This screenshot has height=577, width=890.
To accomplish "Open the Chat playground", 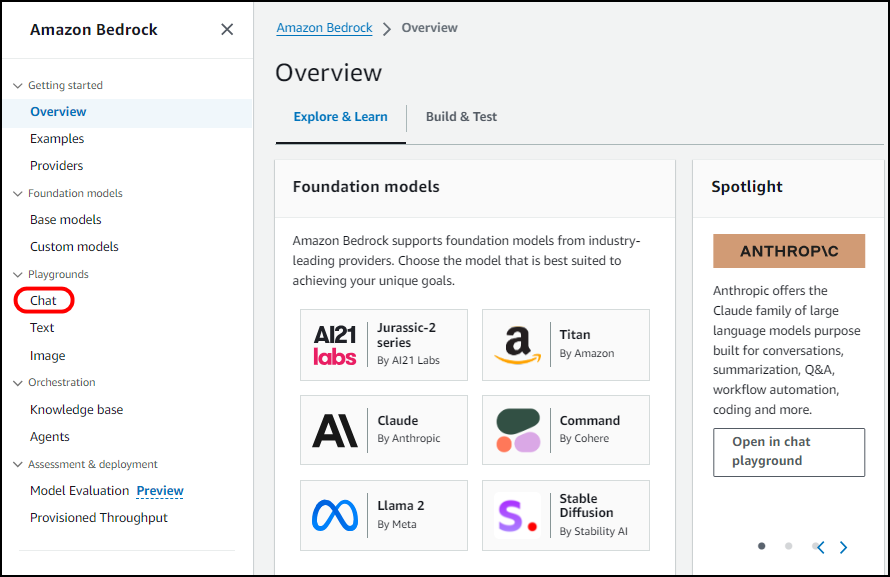I will tap(43, 301).
